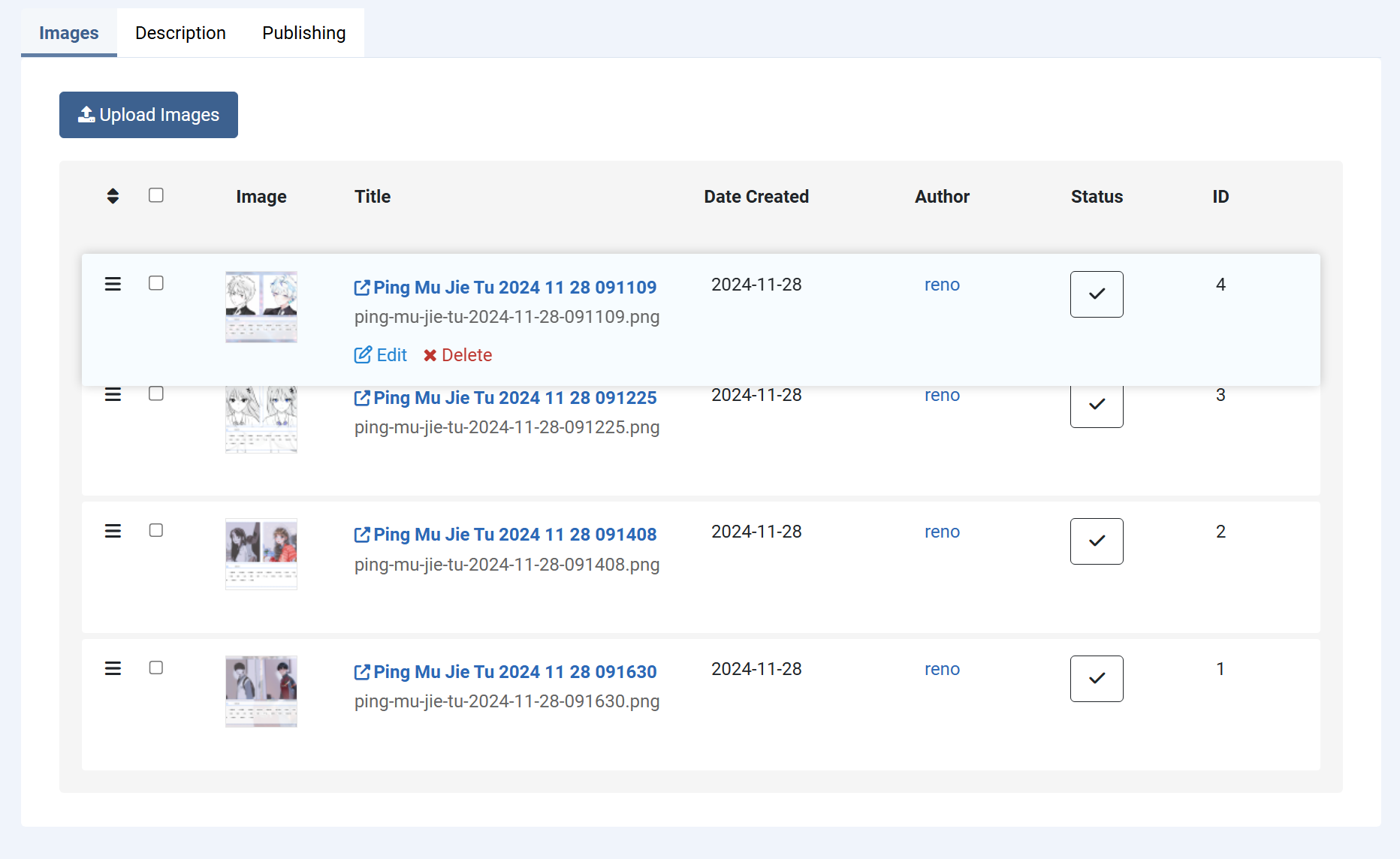Click author reno on image ID 1
This screenshot has height=859, width=1400.
[x=942, y=669]
